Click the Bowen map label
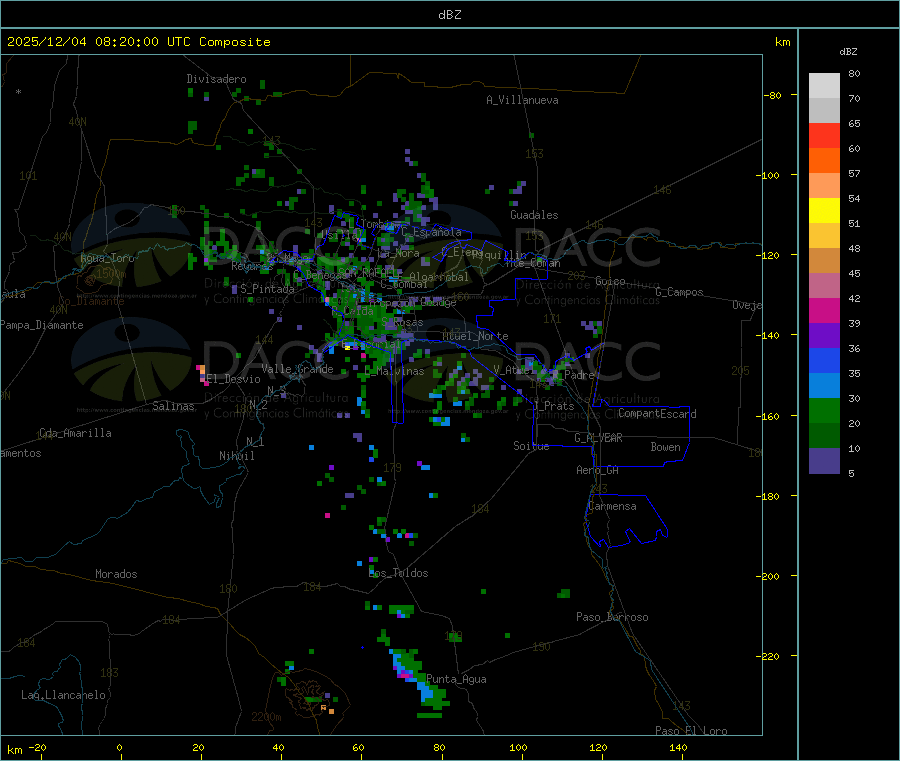 pyautogui.click(x=665, y=447)
